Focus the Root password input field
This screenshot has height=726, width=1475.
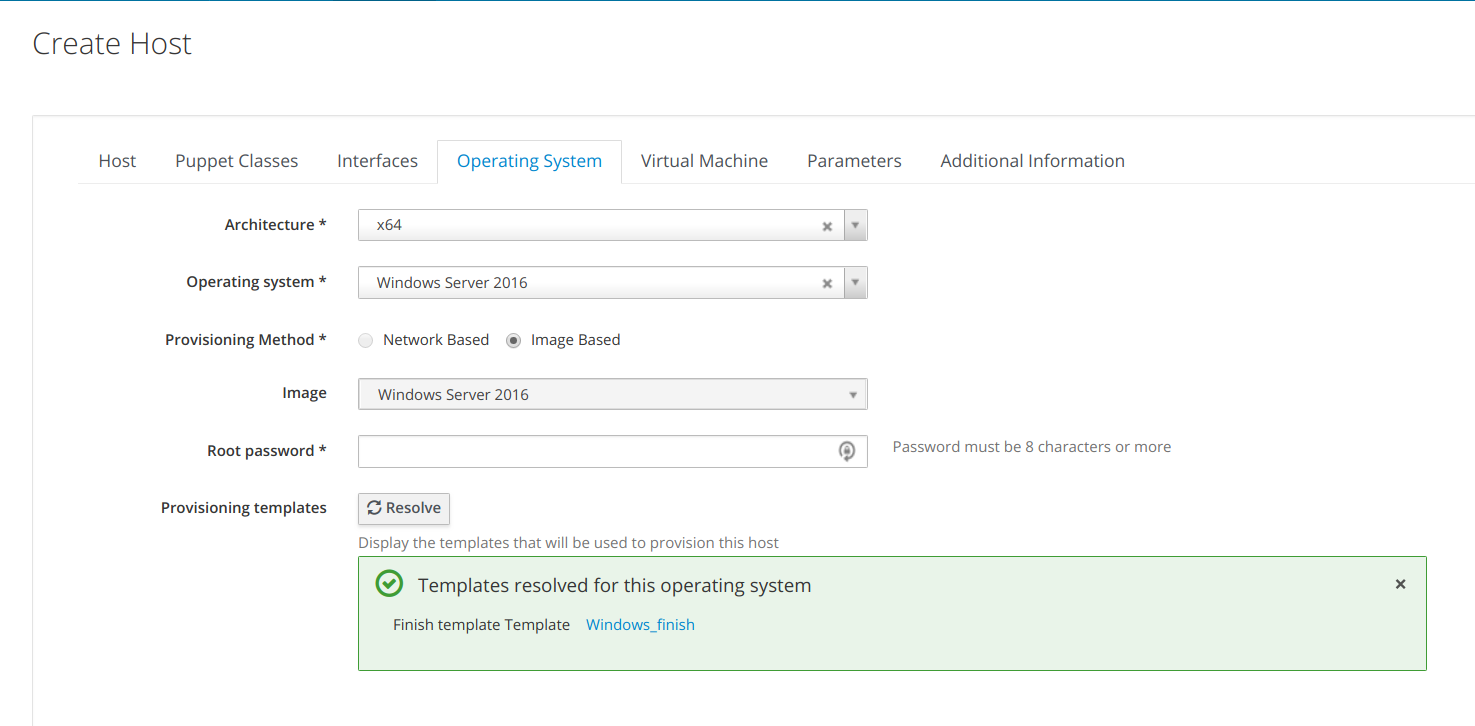click(x=612, y=451)
